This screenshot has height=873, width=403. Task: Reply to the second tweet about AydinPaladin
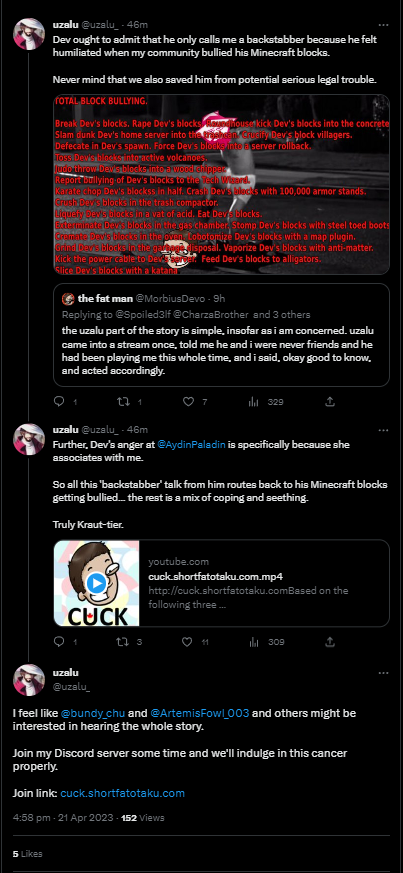pyautogui.click(x=59, y=642)
